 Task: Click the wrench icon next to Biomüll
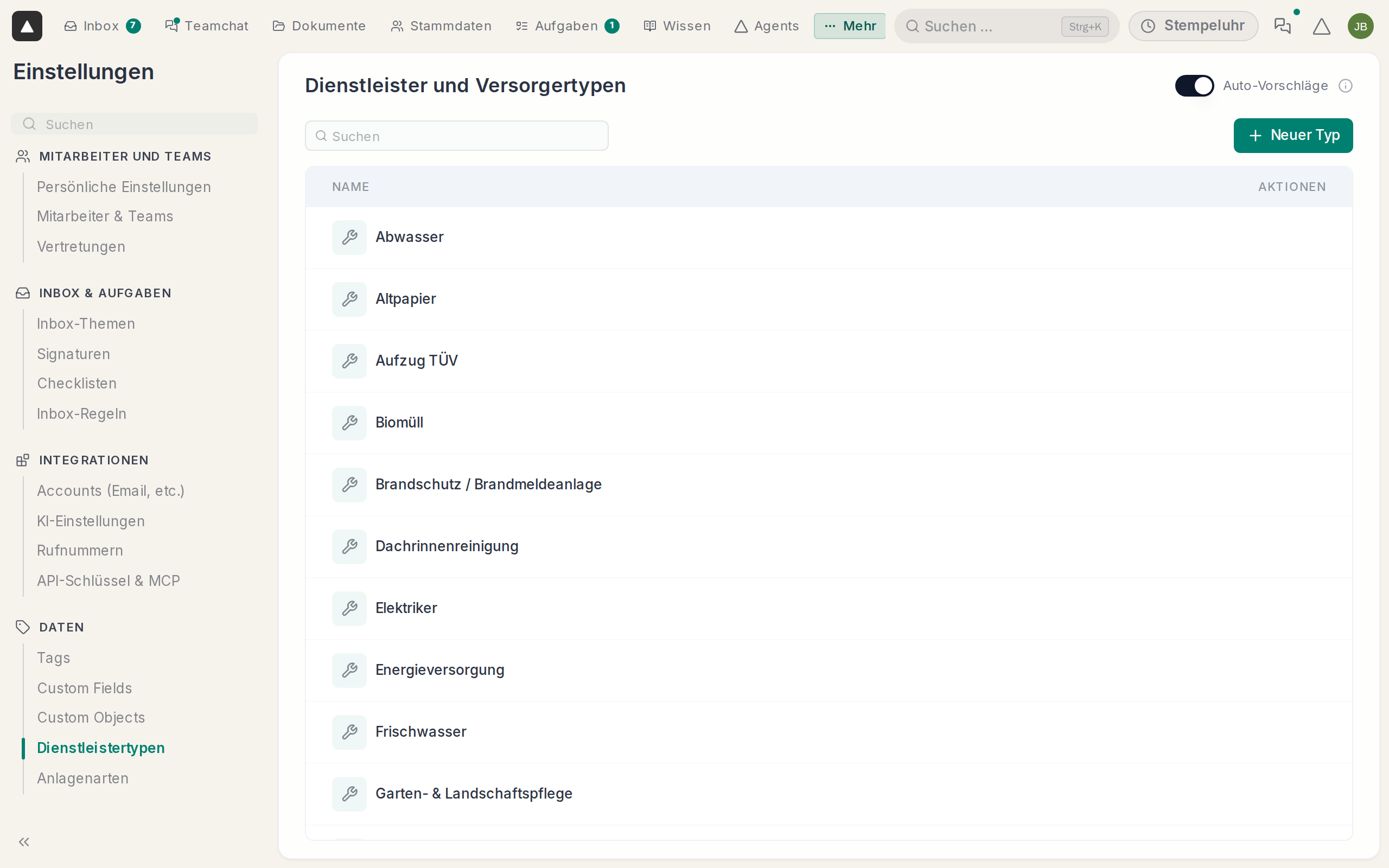pos(349,423)
